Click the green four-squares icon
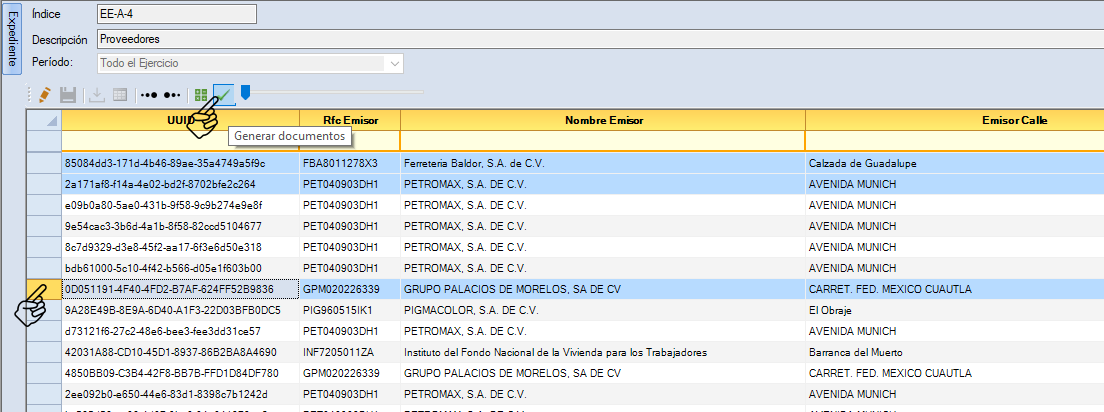Screen dimensions: 1104x412 click(202, 95)
